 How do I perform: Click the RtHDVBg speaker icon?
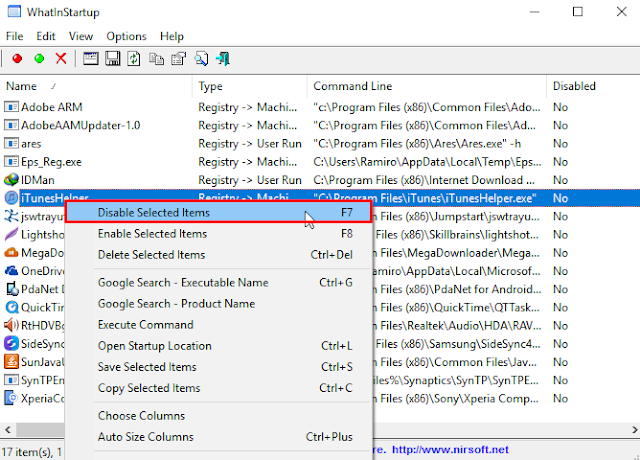(11, 325)
